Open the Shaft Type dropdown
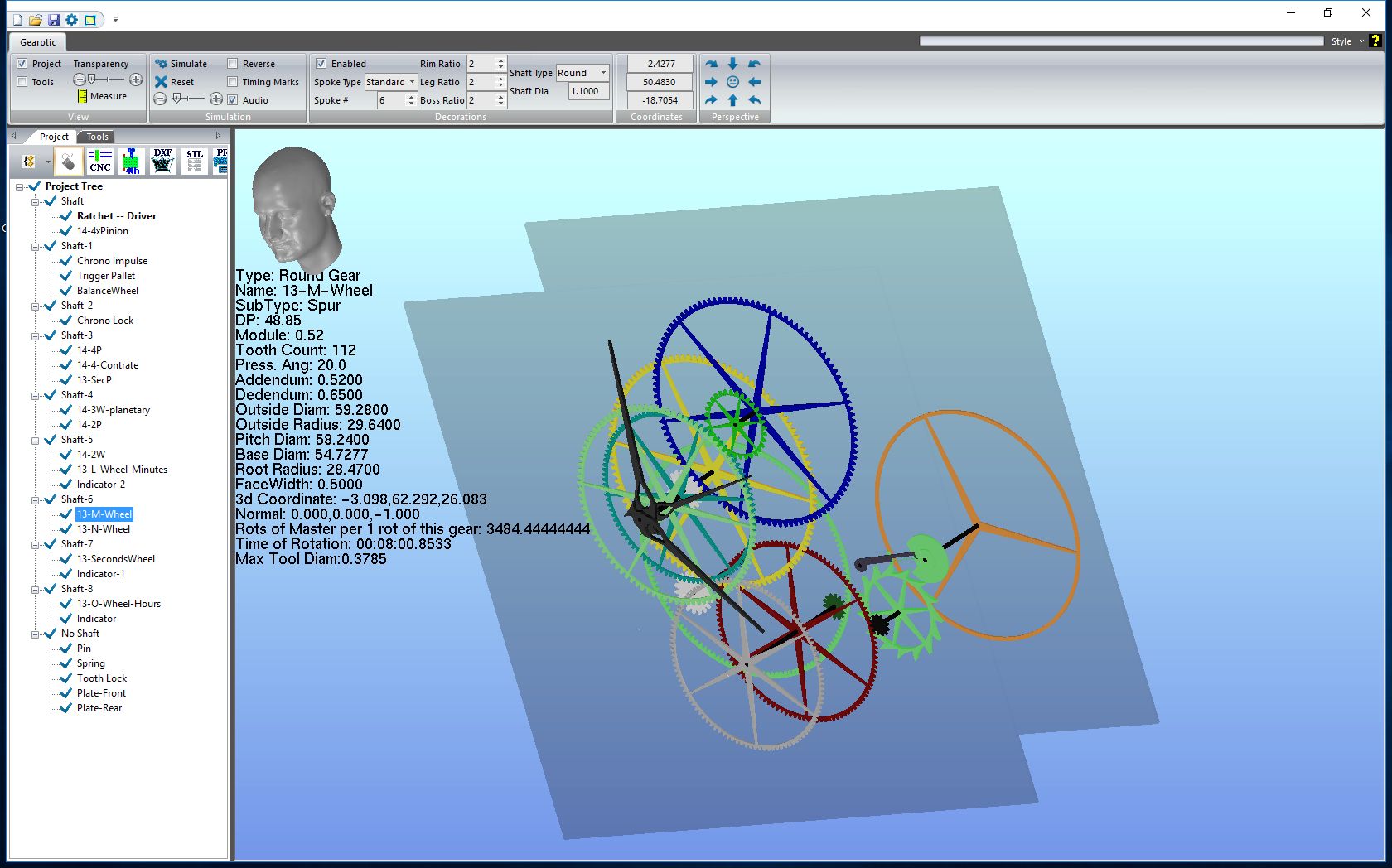 (x=582, y=73)
